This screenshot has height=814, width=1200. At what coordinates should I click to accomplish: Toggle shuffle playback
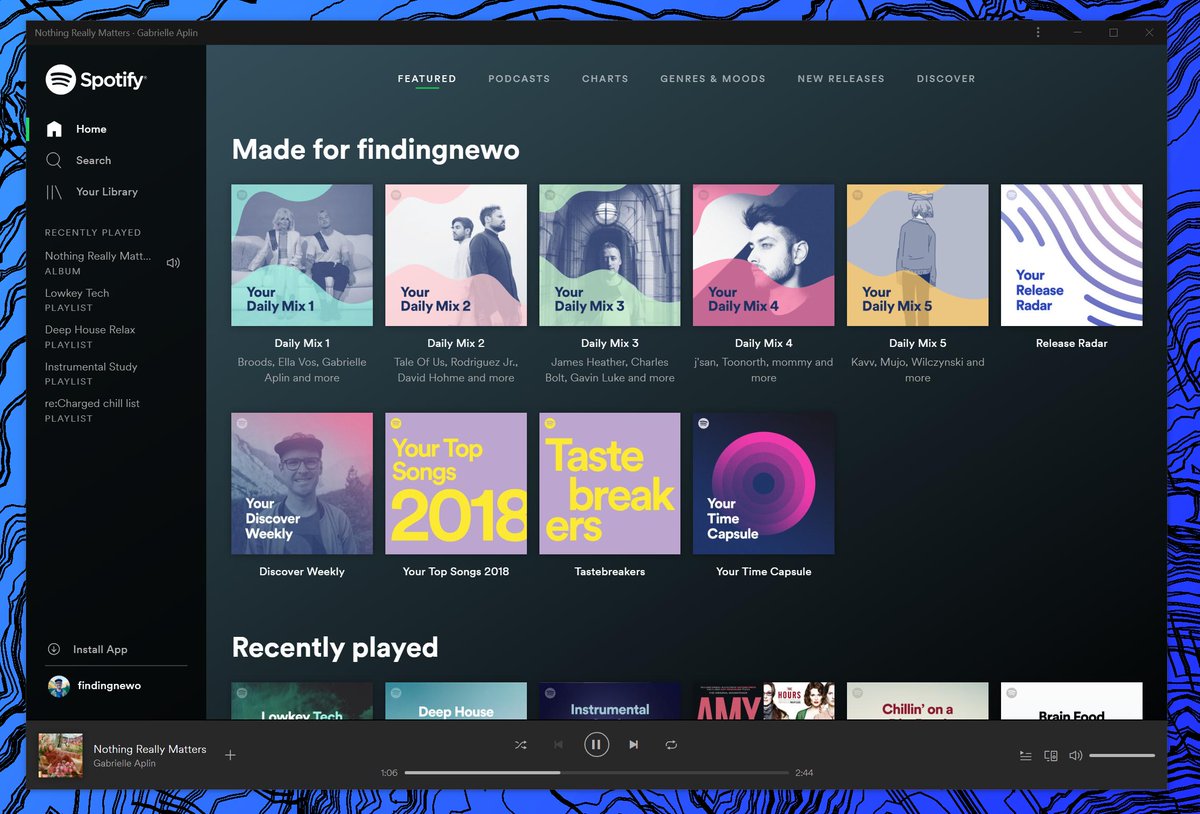520,745
